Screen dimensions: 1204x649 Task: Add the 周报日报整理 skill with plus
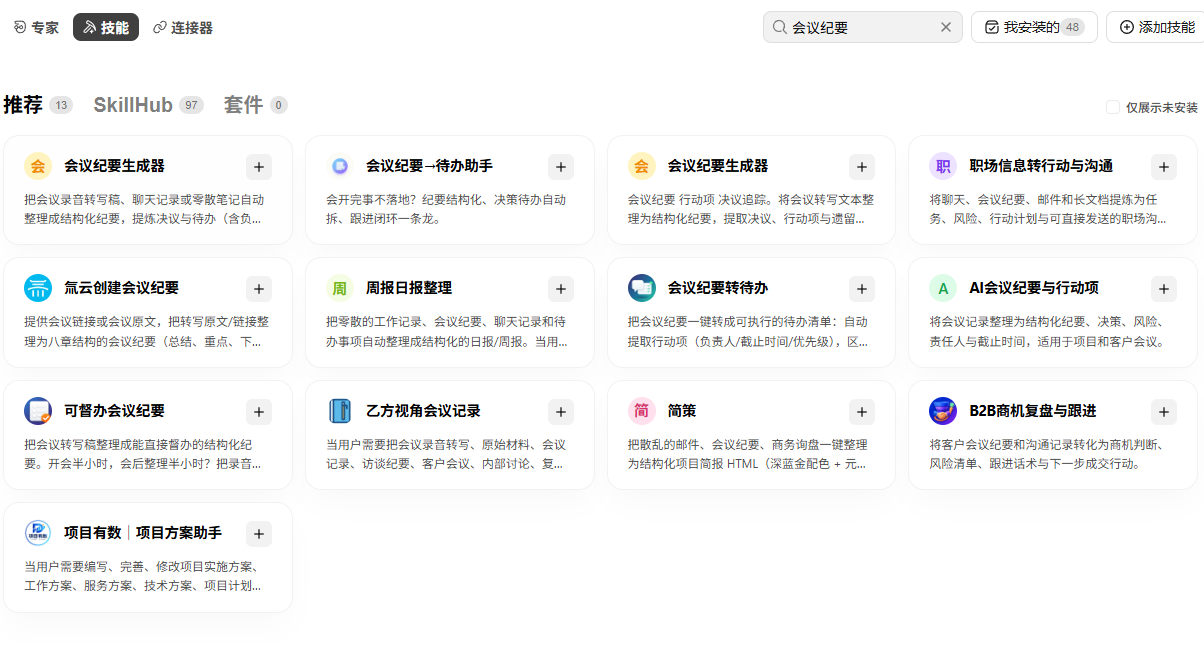pyautogui.click(x=561, y=289)
